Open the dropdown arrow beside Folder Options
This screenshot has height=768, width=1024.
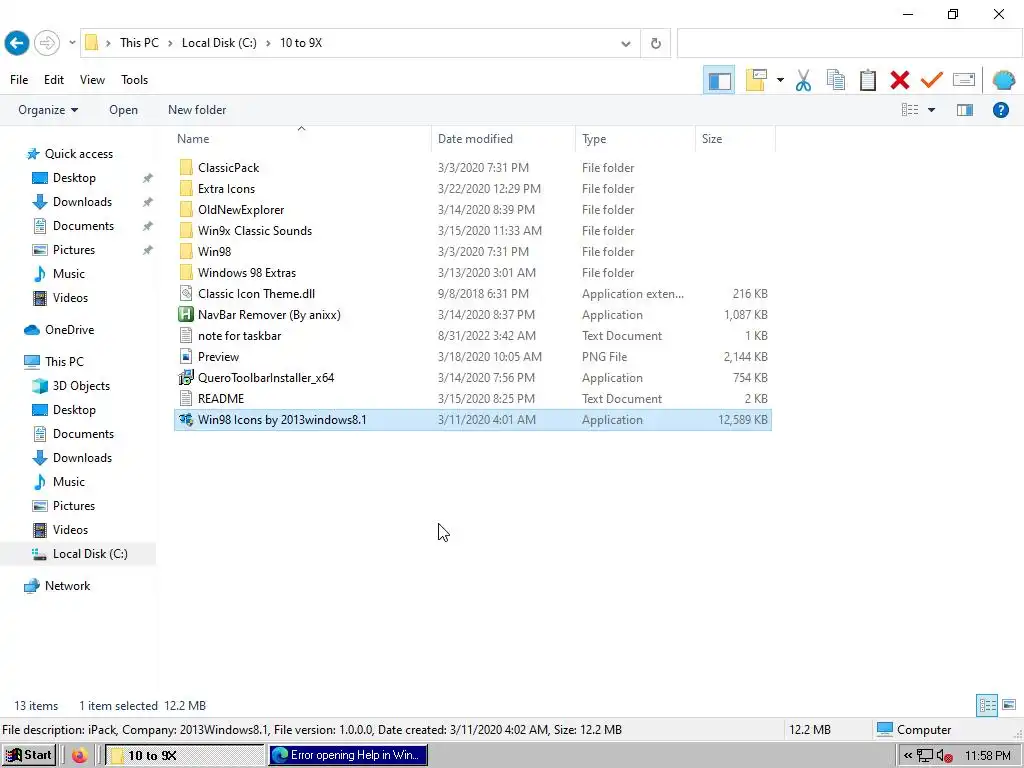click(780, 80)
